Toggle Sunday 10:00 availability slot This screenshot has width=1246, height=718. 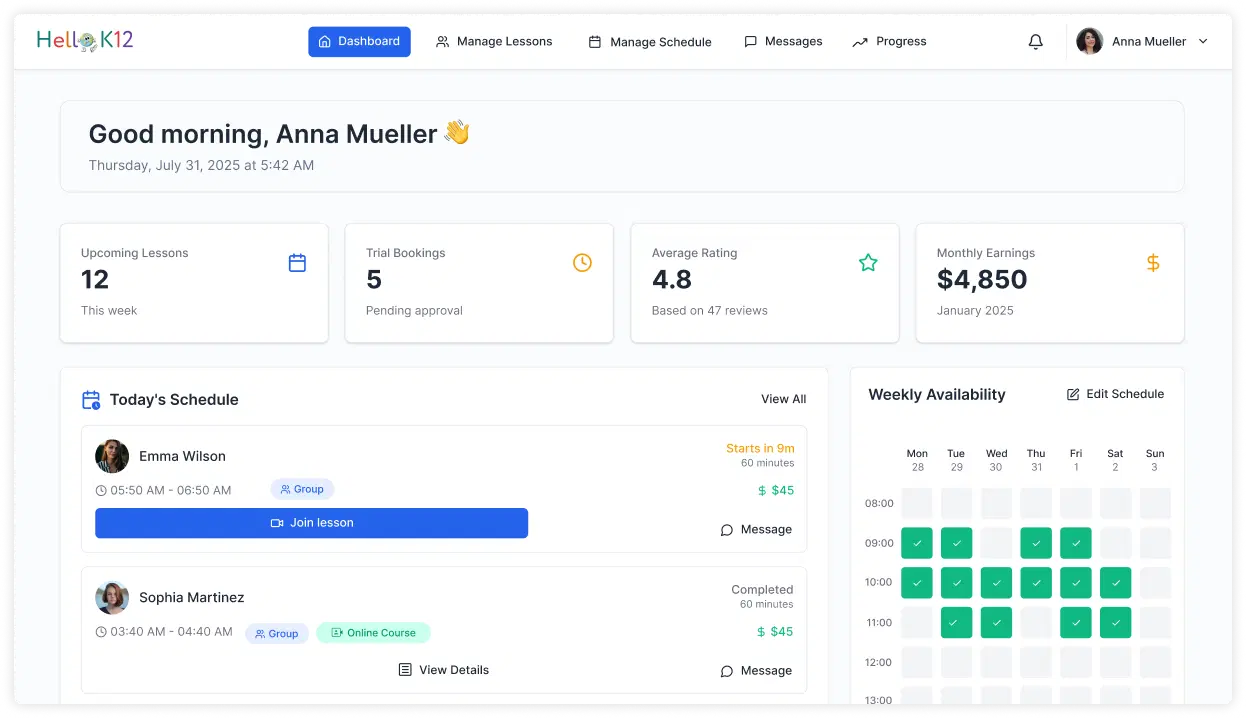click(1155, 583)
